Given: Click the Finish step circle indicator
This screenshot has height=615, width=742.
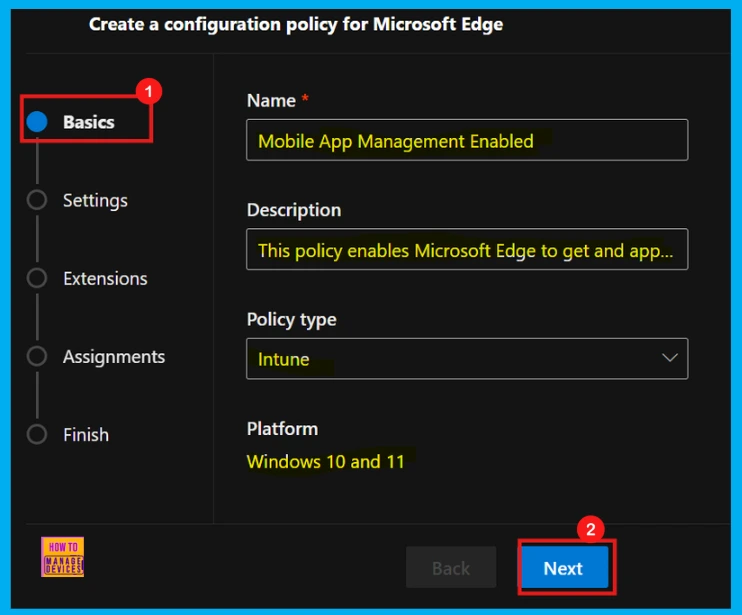Looking at the screenshot, I should click(37, 434).
